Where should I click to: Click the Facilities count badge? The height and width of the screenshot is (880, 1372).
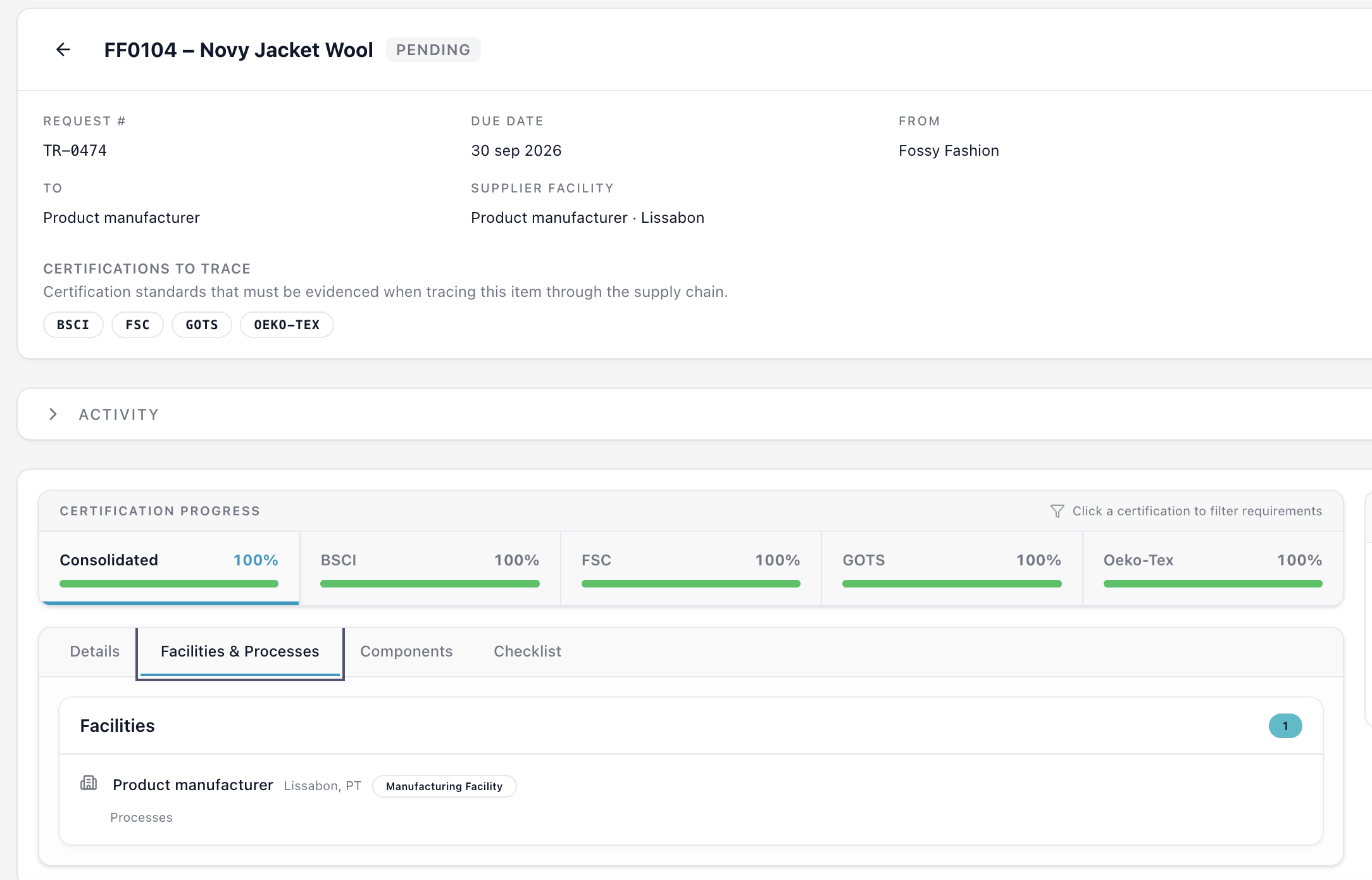[x=1285, y=726]
